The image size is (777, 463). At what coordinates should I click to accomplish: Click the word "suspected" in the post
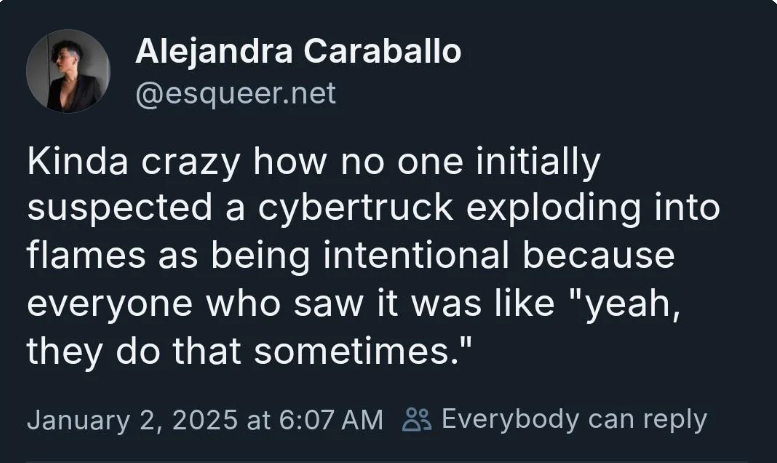click(112, 208)
